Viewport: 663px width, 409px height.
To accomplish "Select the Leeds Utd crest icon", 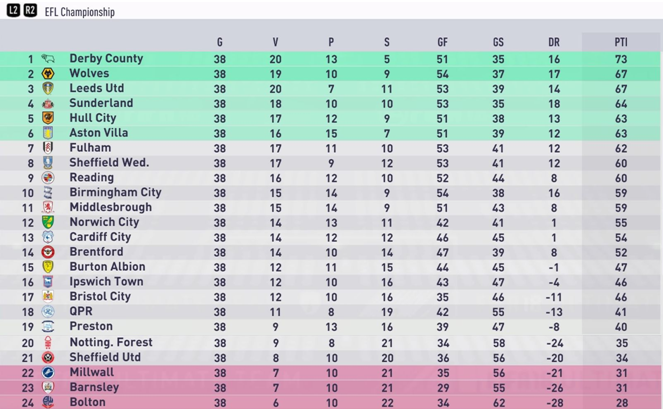I will (48, 88).
